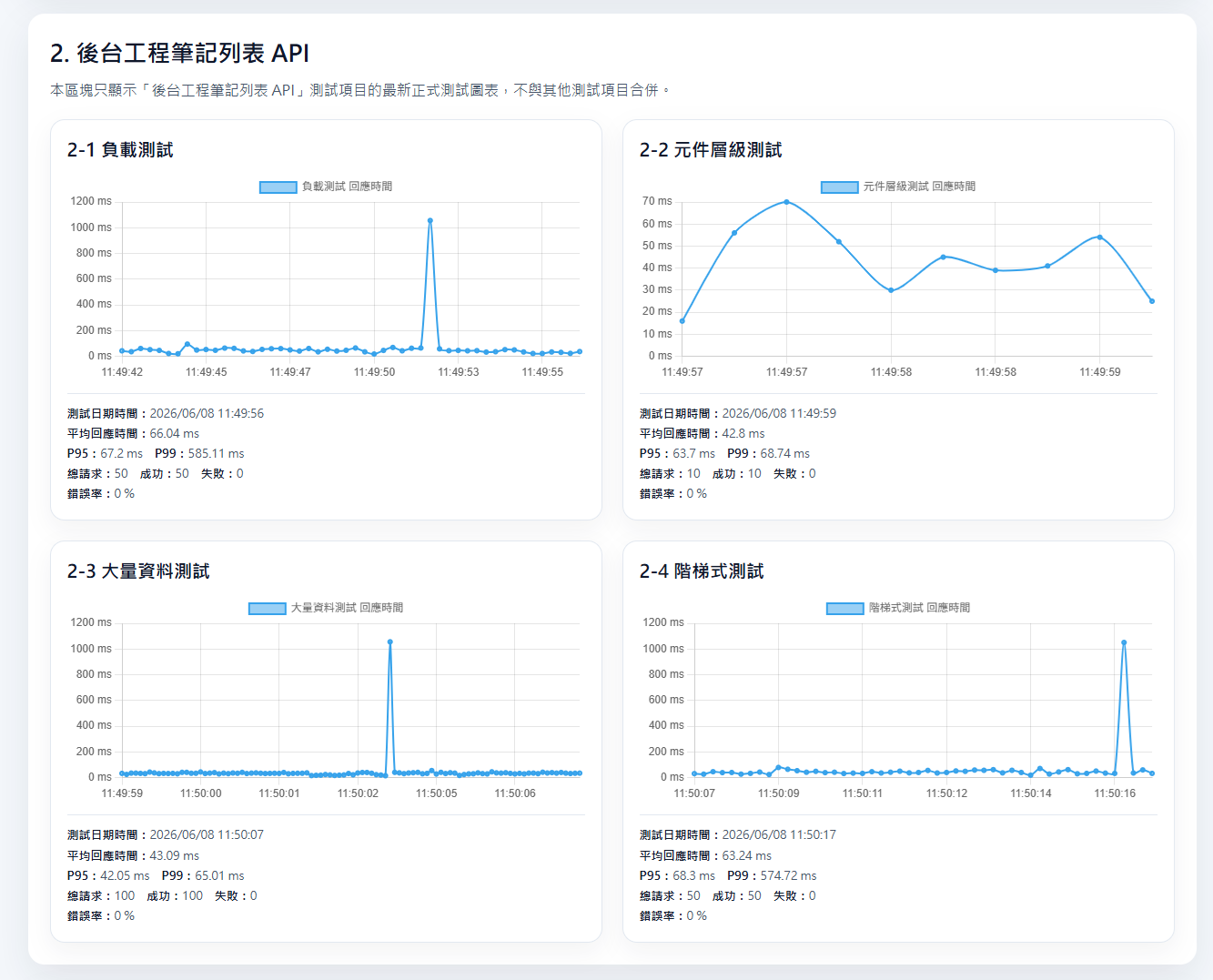Click the spike peak point in 負載測試 chart
1213x980 pixels.
(430, 220)
